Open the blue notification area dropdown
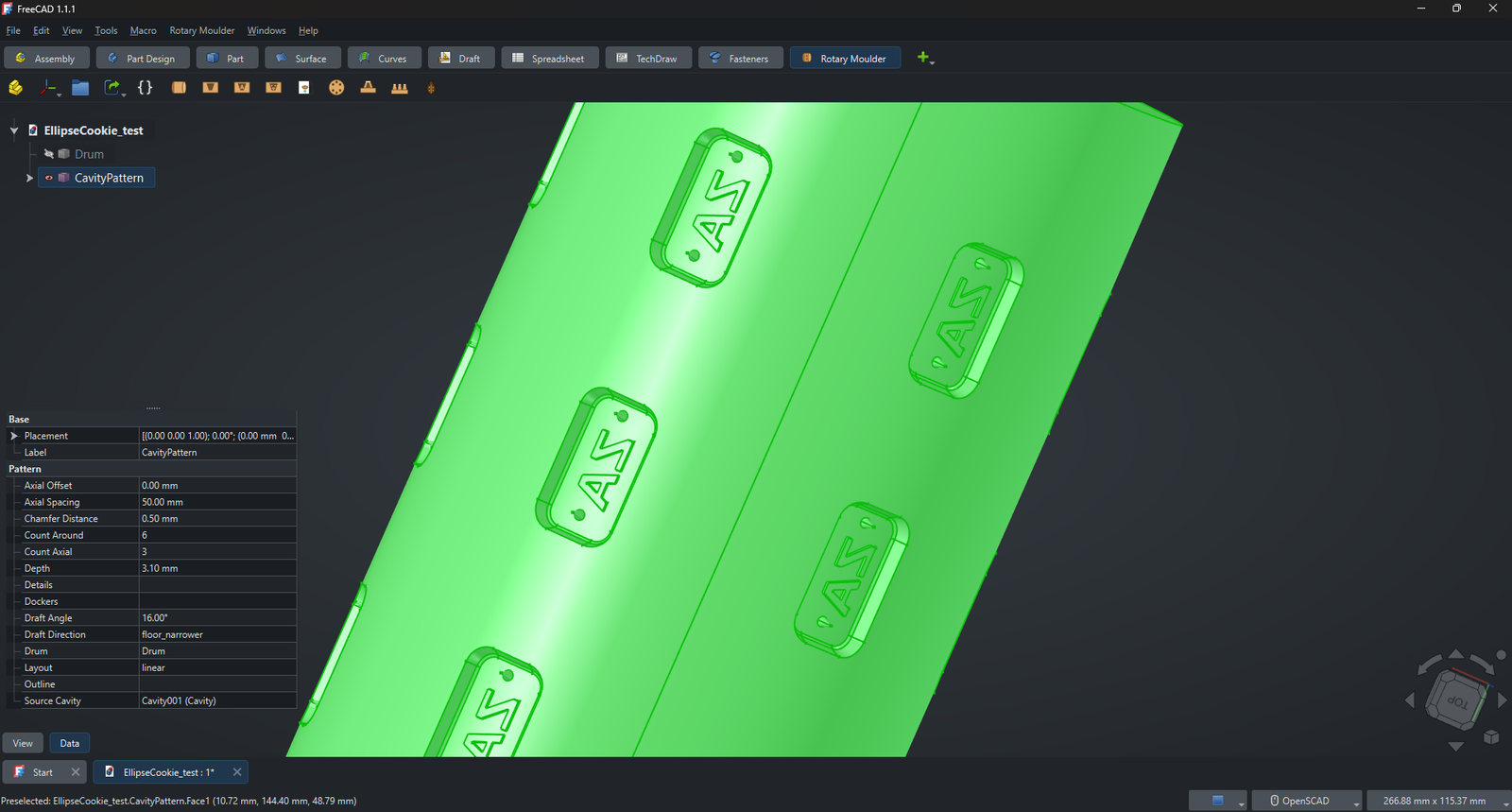 click(1218, 801)
